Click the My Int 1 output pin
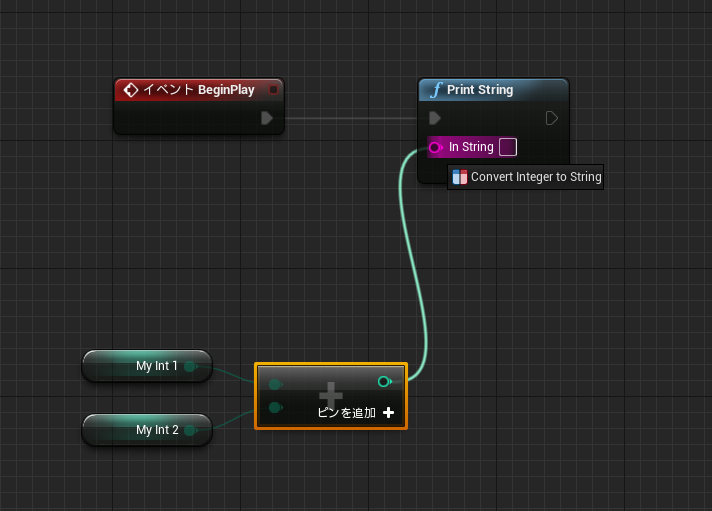This screenshot has height=511, width=712. point(190,366)
